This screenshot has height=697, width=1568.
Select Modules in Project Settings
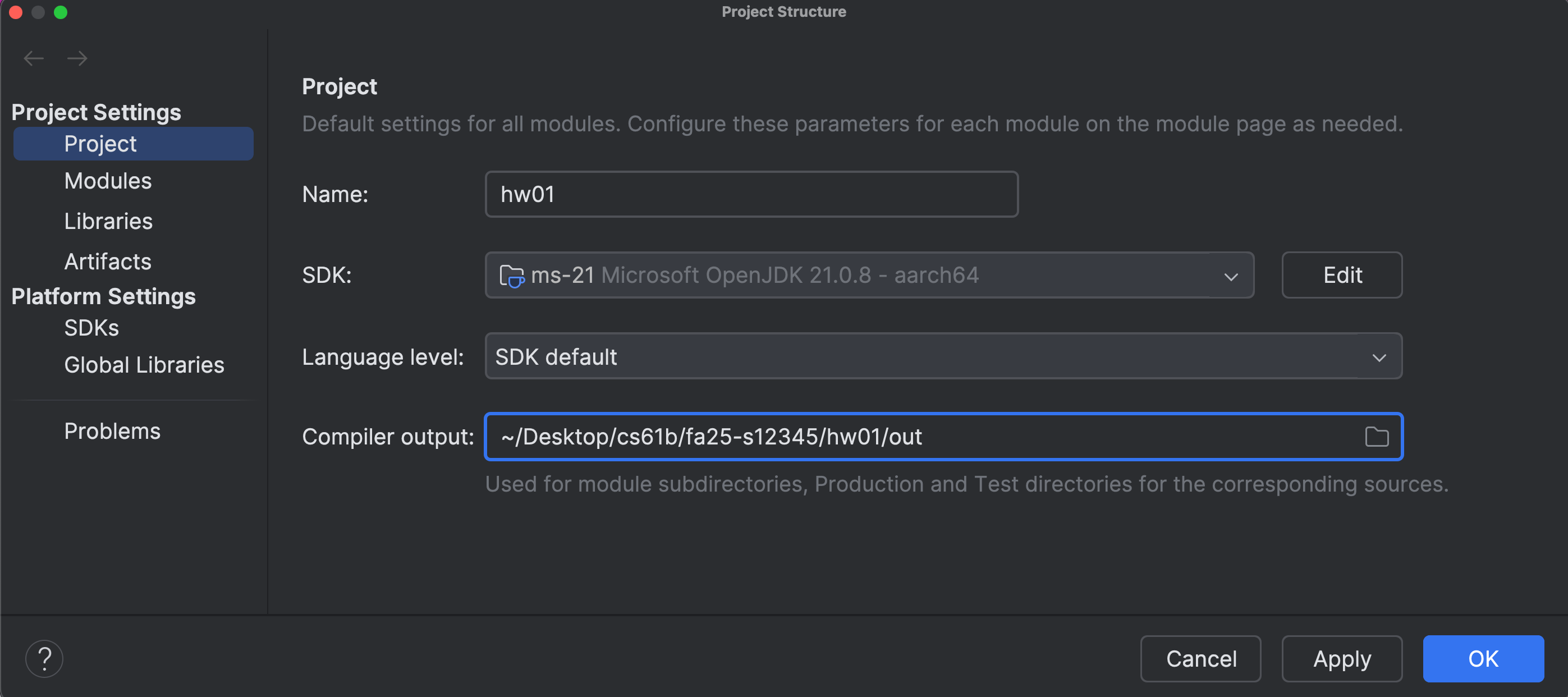[108, 180]
